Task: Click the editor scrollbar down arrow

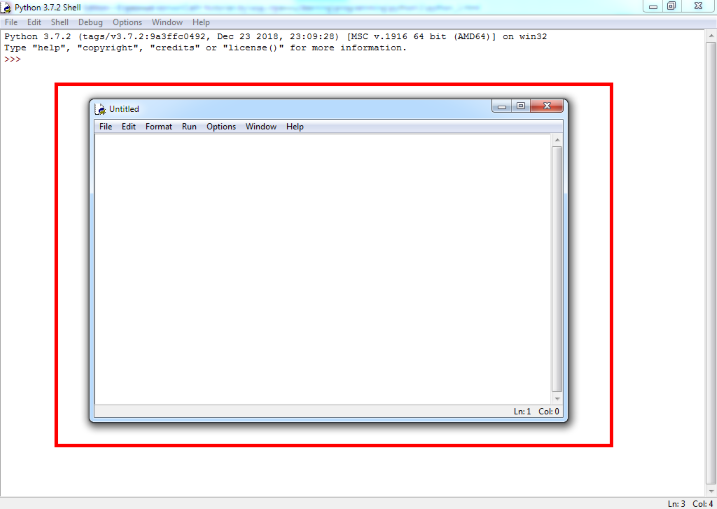Action: [x=557, y=398]
